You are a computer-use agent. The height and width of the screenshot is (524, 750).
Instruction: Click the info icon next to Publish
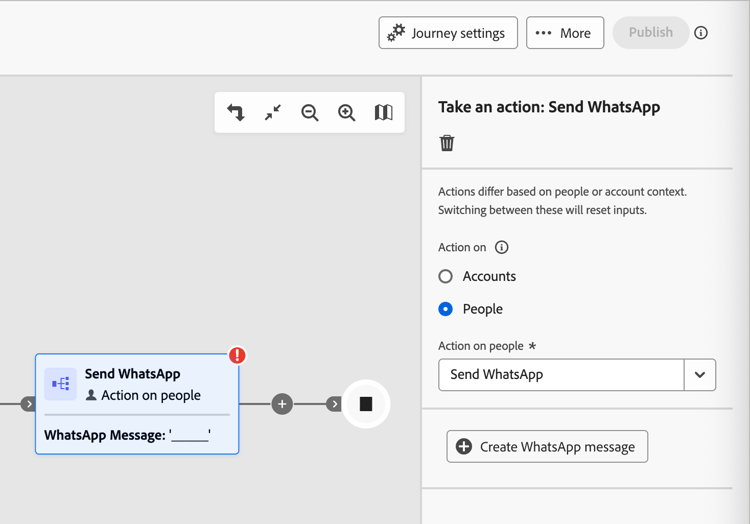(701, 33)
